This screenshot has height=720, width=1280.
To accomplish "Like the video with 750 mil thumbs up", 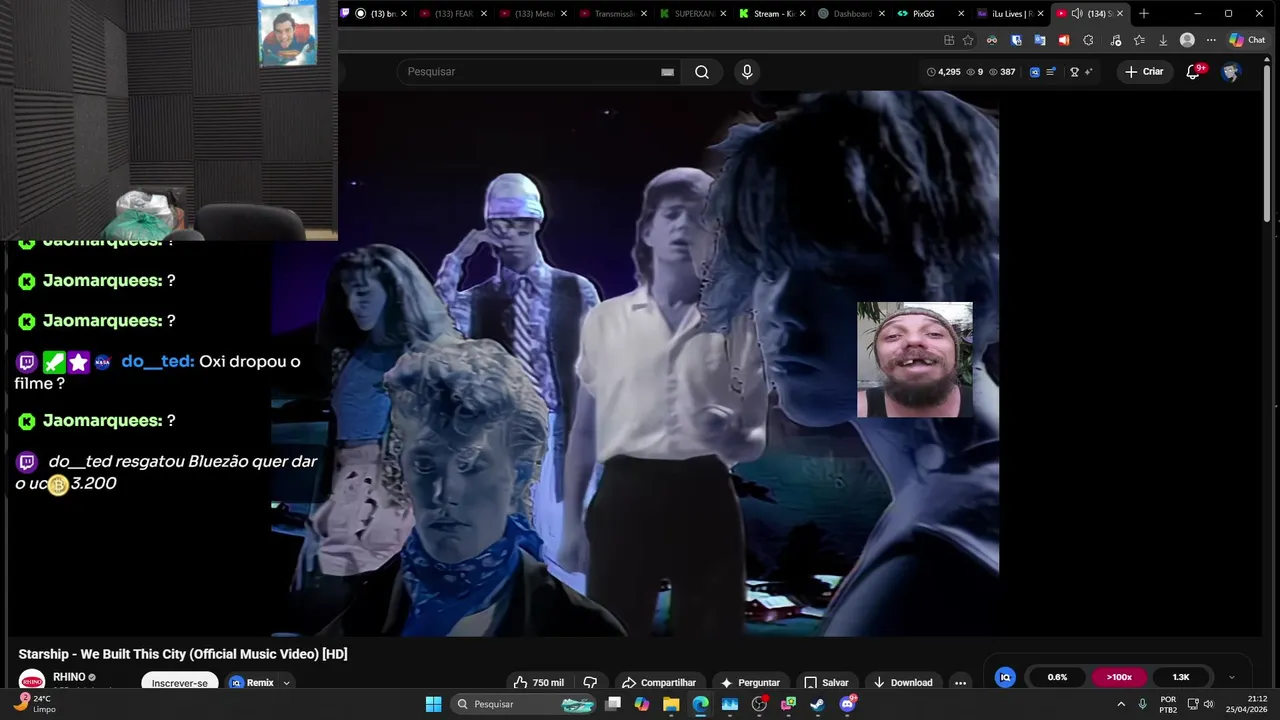I will point(539,682).
